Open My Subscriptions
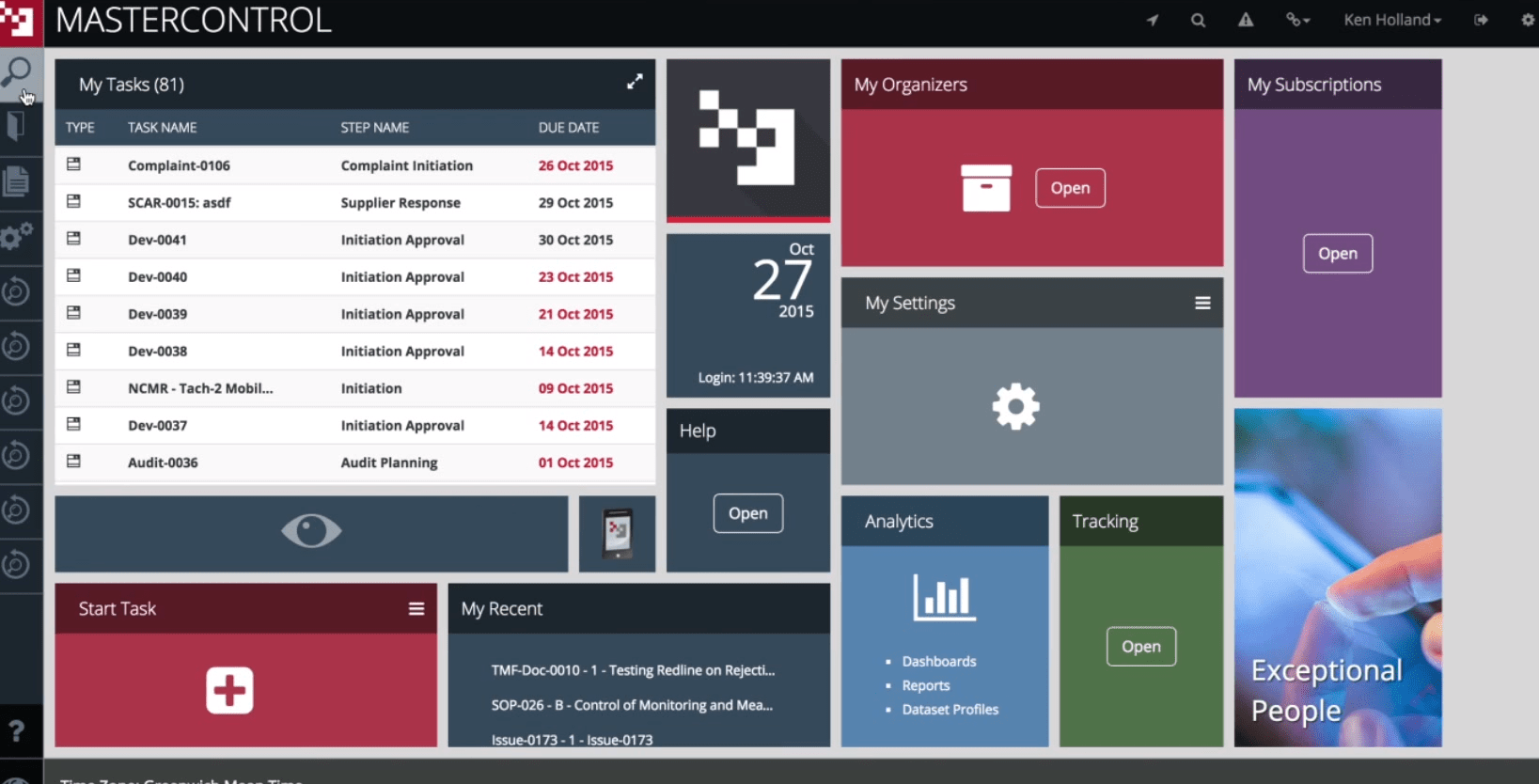This screenshot has width=1539, height=784. (x=1338, y=254)
